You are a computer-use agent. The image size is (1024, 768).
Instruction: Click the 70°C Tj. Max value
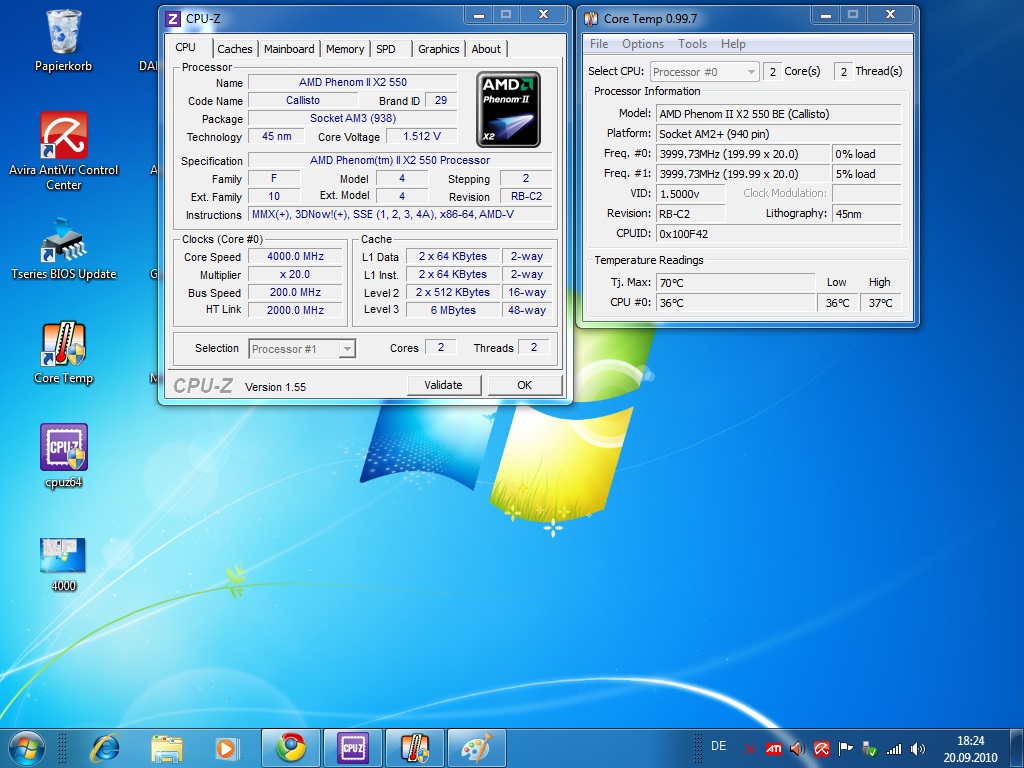point(735,283)
